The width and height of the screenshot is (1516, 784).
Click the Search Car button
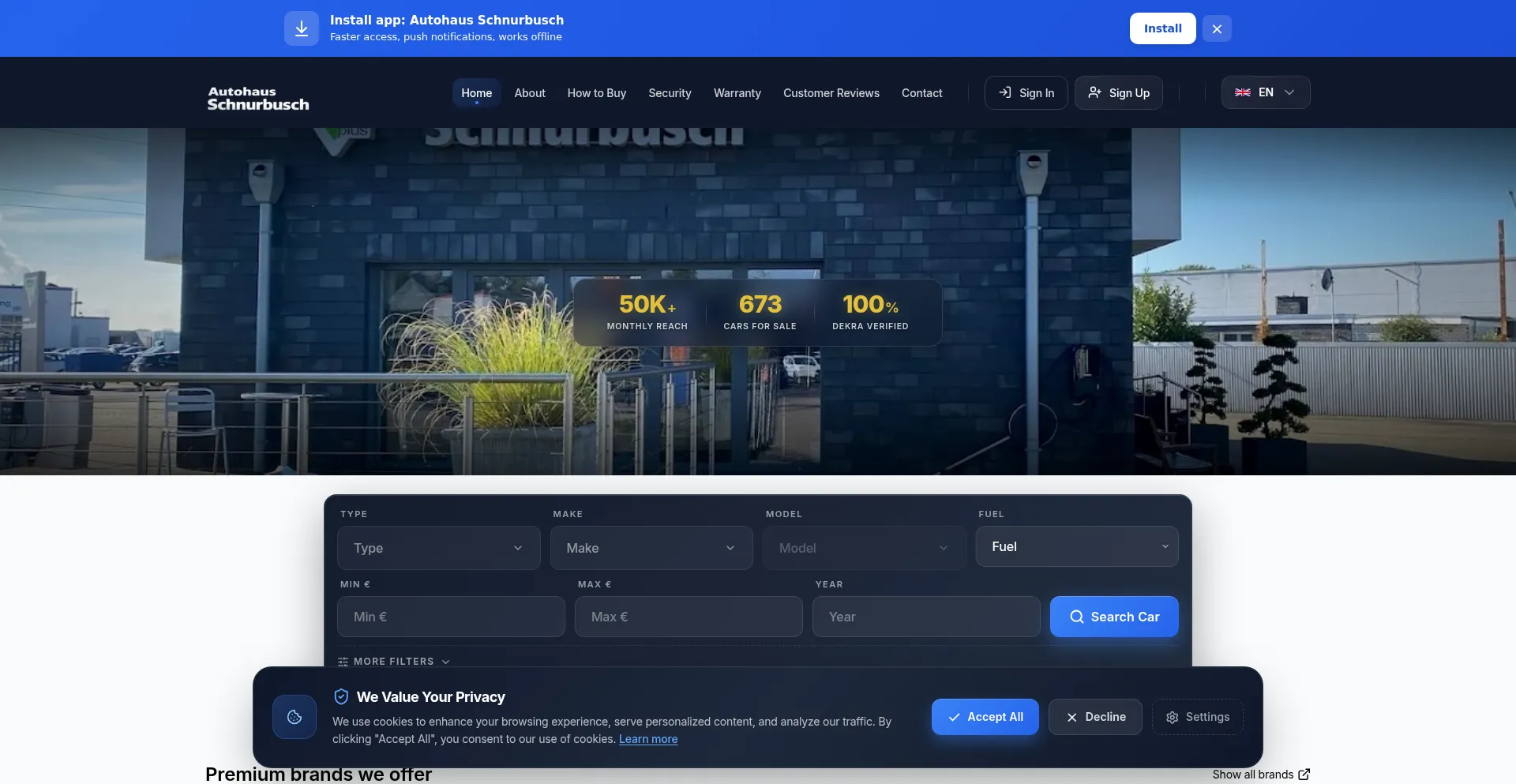[x=1114, y=617]
